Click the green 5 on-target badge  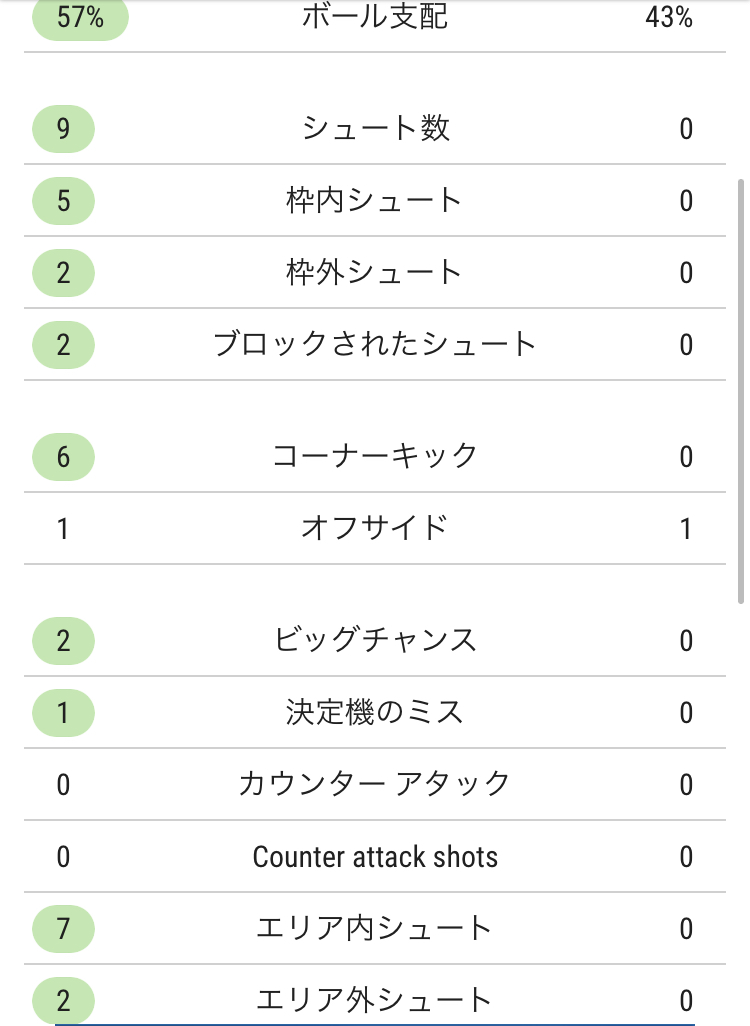pos(63,201)
